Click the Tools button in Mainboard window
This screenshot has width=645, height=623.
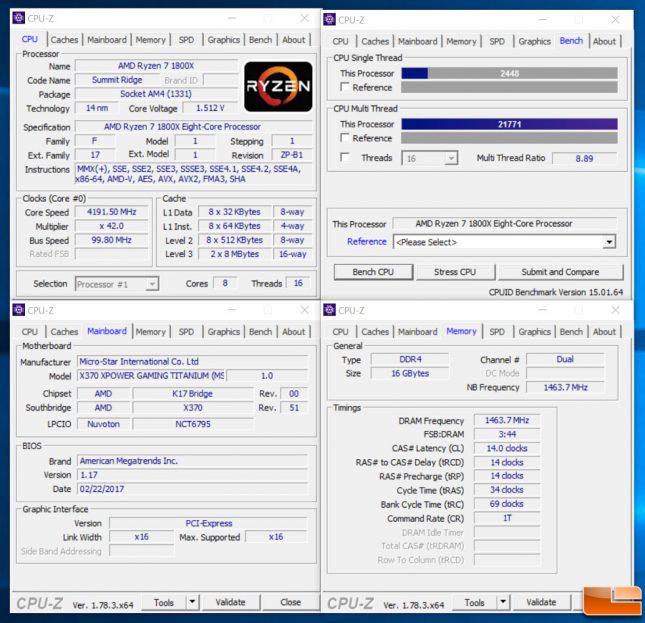[163, 602]
